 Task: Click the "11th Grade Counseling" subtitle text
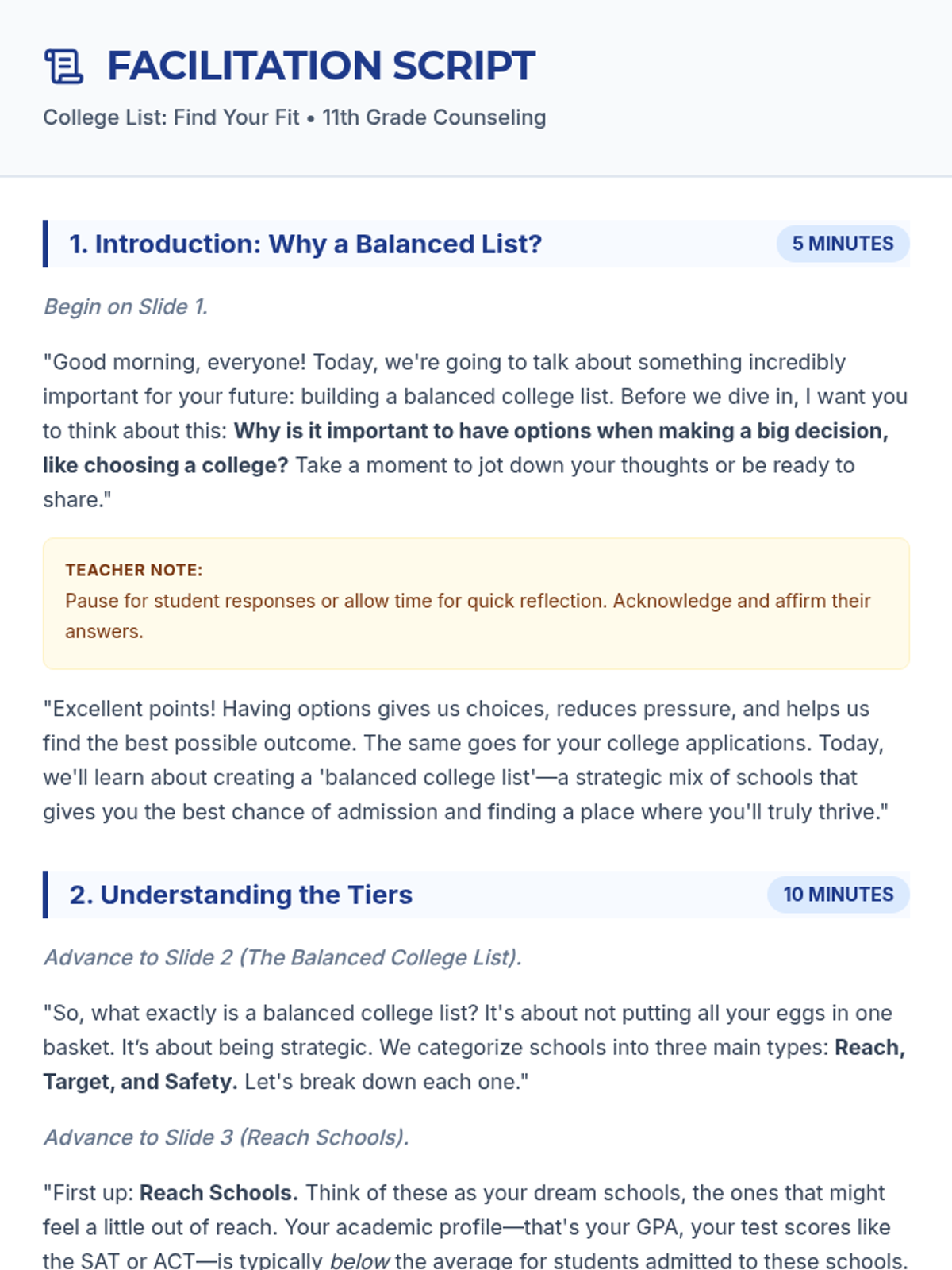click(434, 117)
